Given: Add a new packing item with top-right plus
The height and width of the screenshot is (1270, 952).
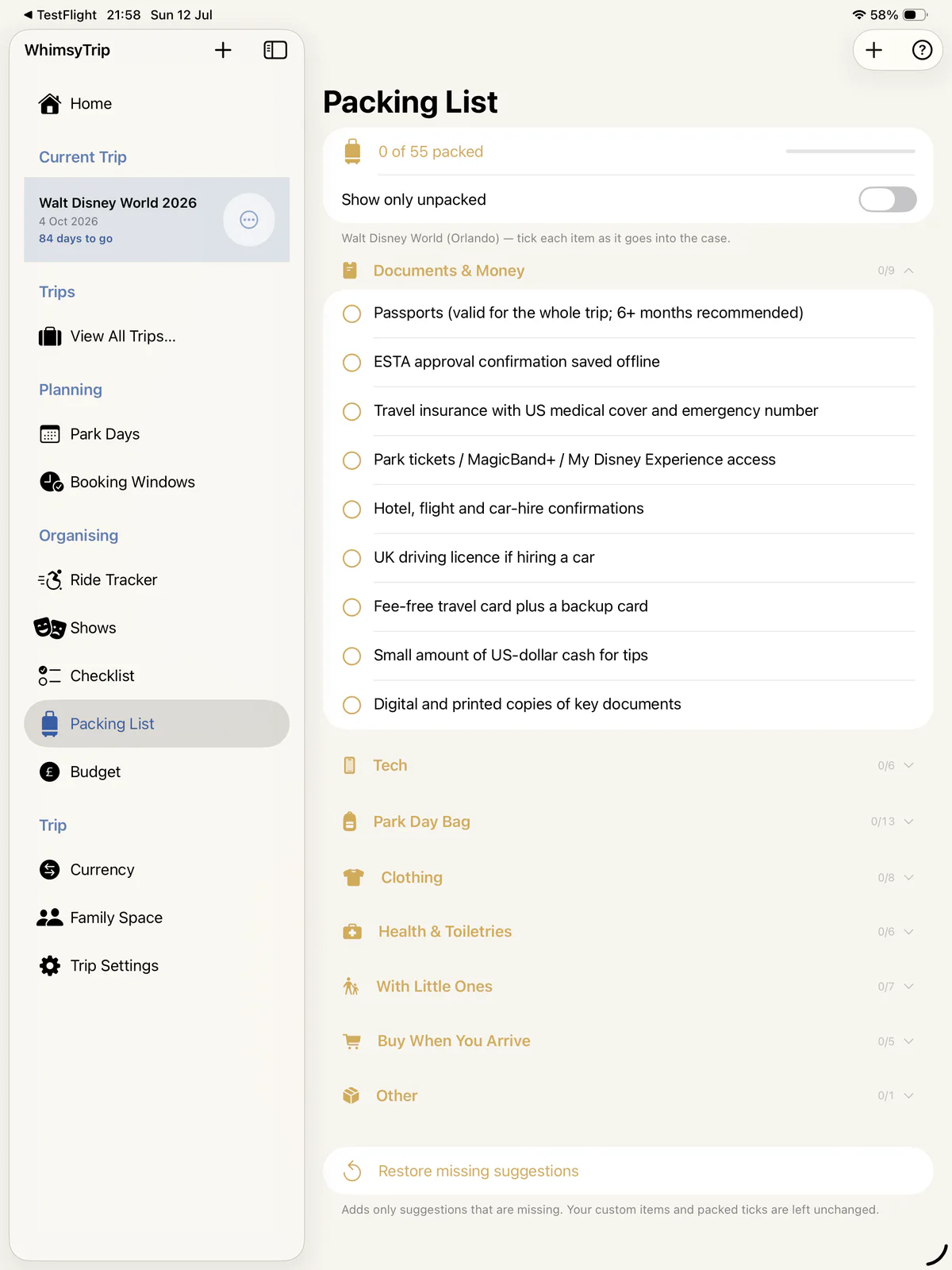Looking at the screenshot, I should [873, 50].
